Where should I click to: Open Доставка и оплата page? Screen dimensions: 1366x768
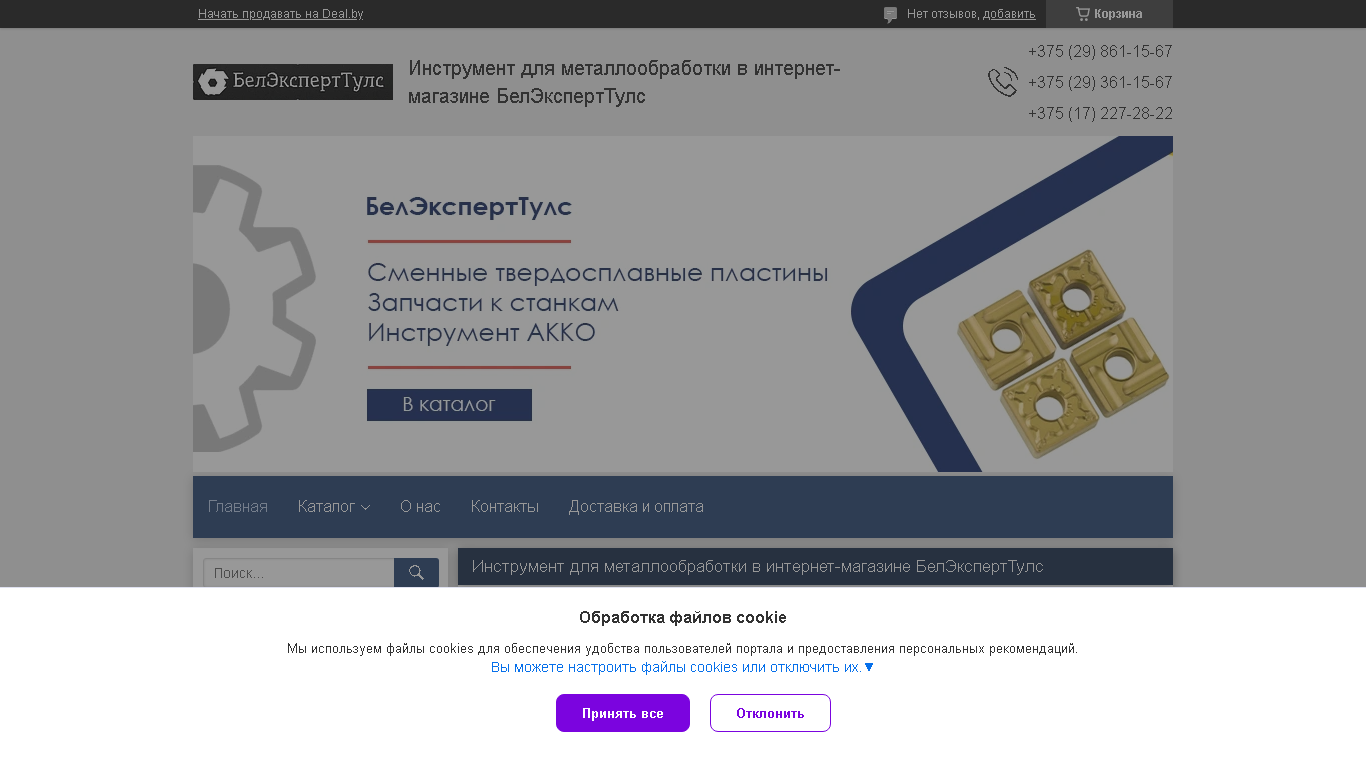pyautogui.click(x=636, y=507)
